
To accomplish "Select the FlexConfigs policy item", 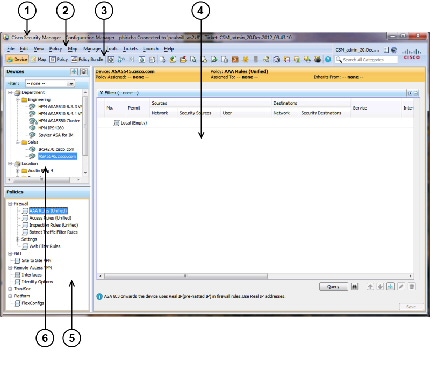I will (x=33, y=303).
